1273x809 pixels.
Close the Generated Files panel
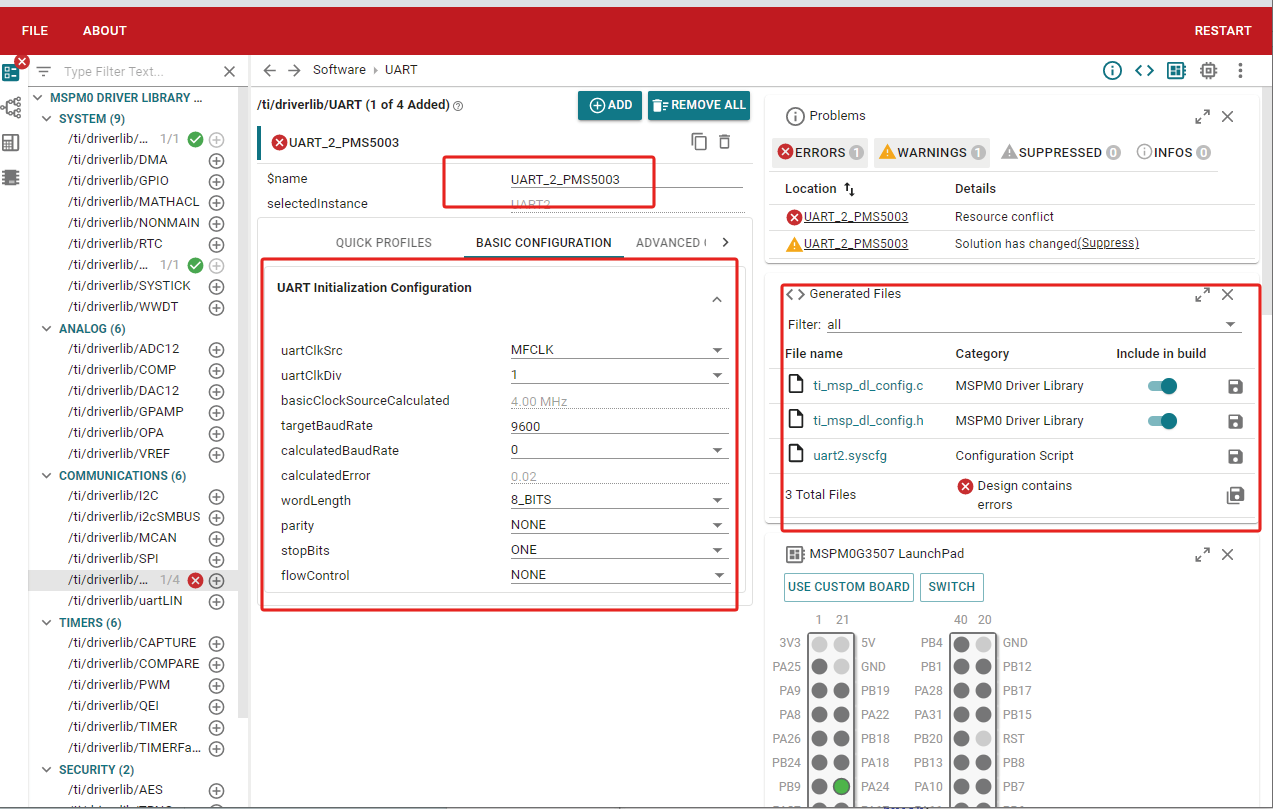1228,295
